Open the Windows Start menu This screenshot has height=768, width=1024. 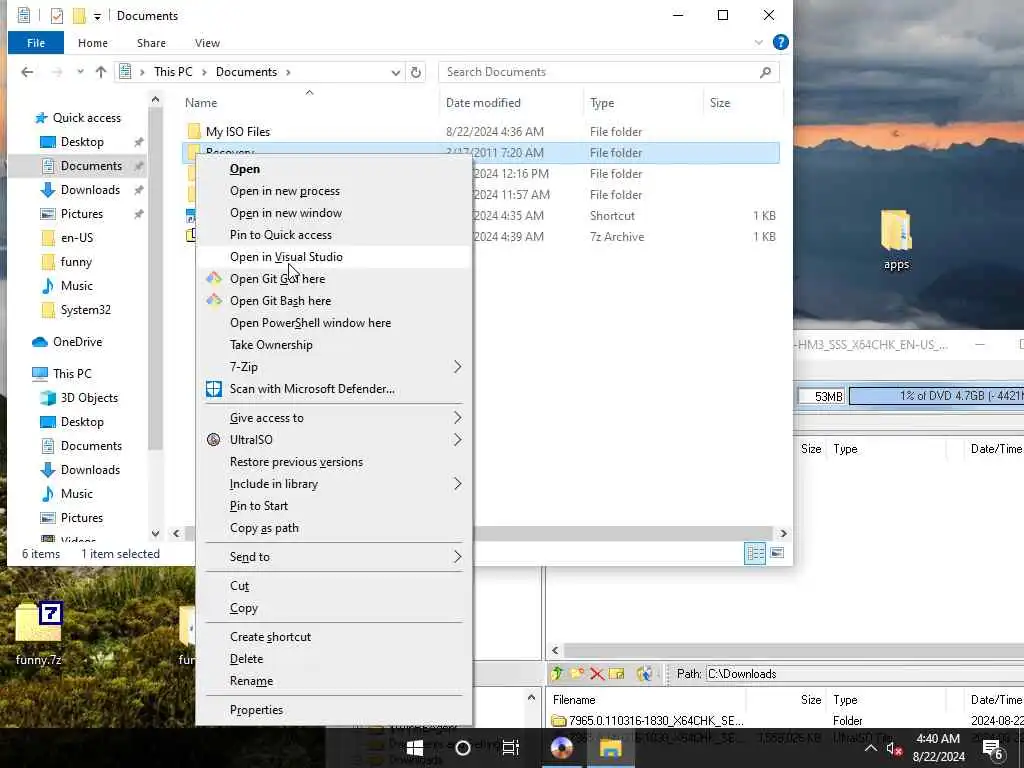(415, 748)
